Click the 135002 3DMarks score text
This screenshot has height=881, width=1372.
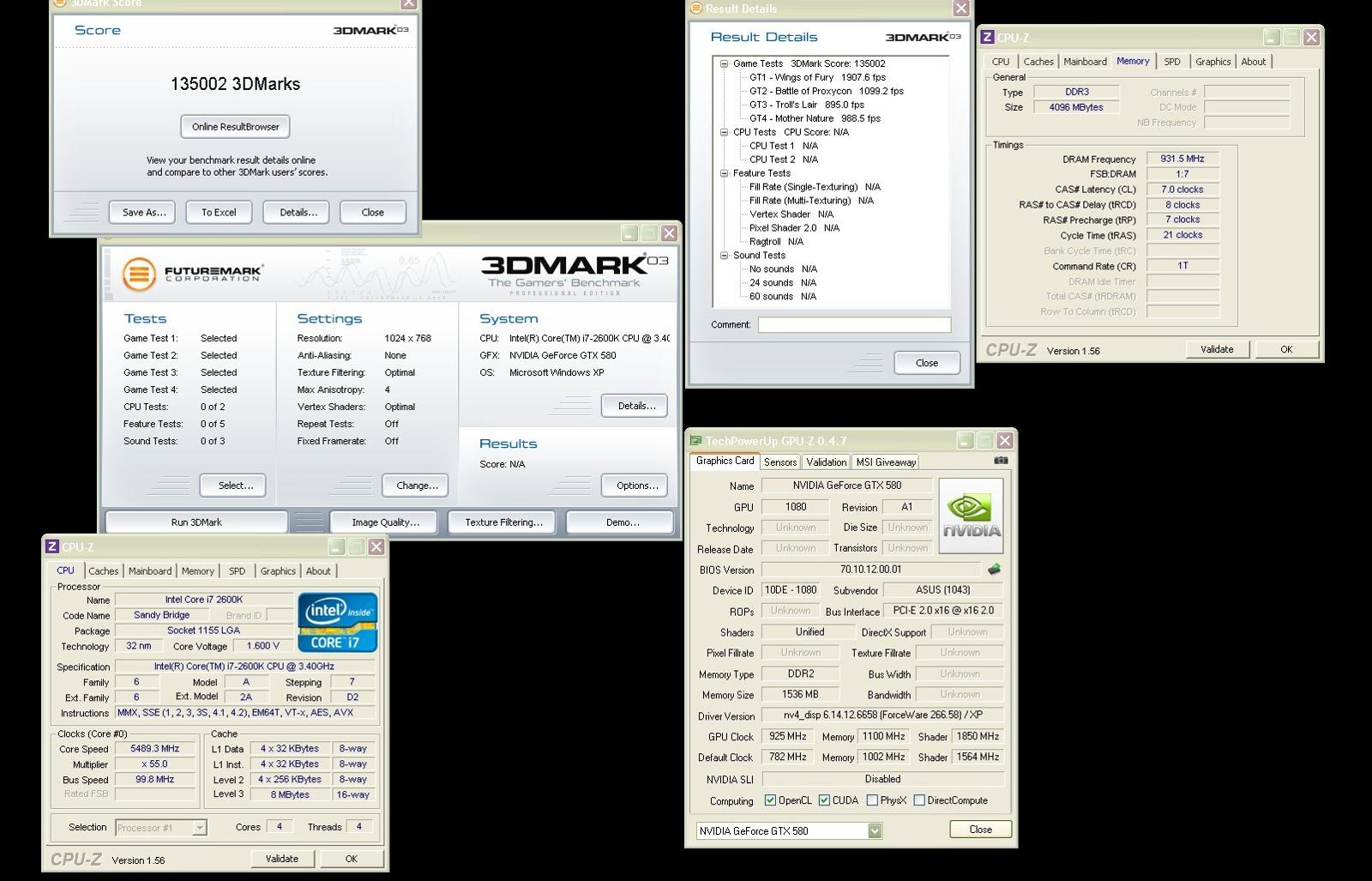point(235,84)
